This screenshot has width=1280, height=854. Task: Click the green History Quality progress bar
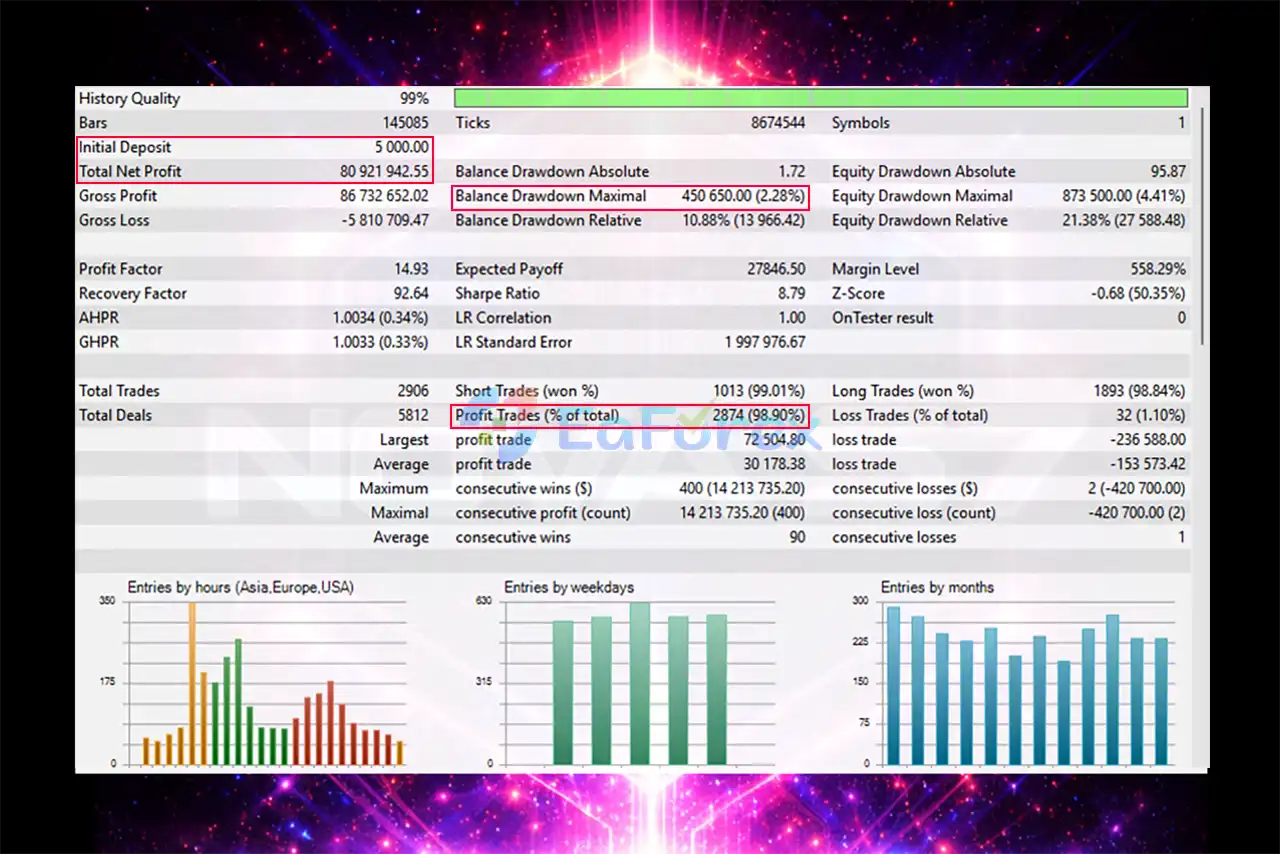820,98
